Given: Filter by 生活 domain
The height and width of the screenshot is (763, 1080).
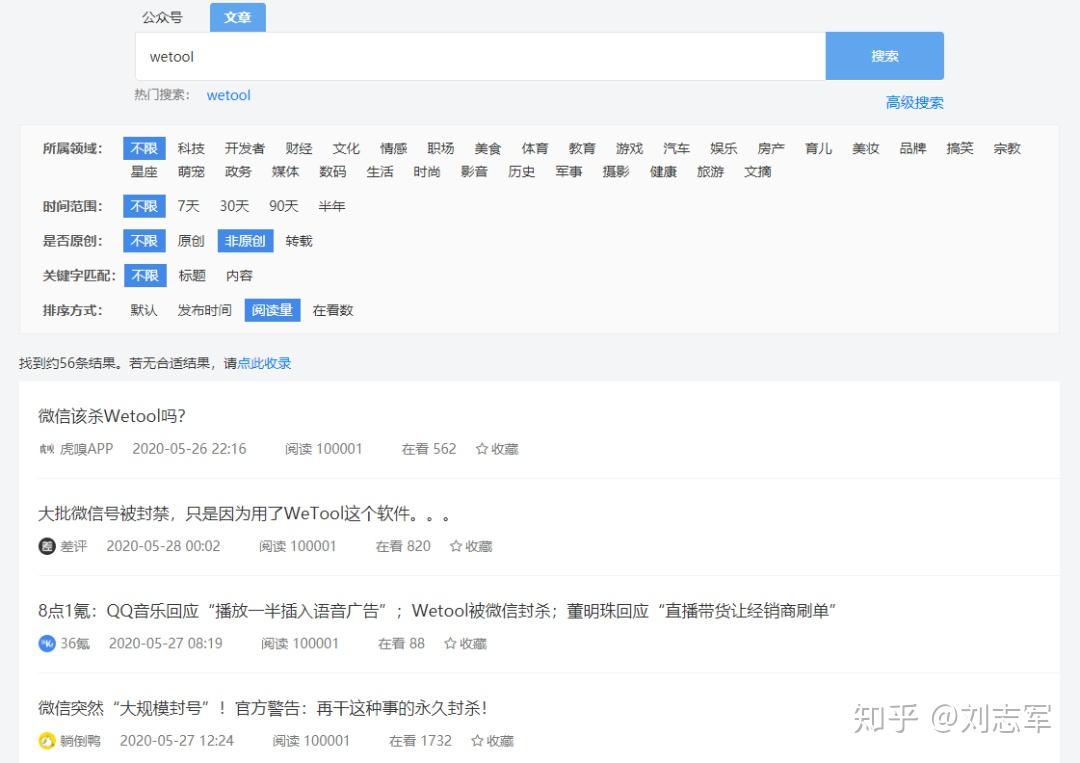Looking at the screenshot, I should (380, 171).
